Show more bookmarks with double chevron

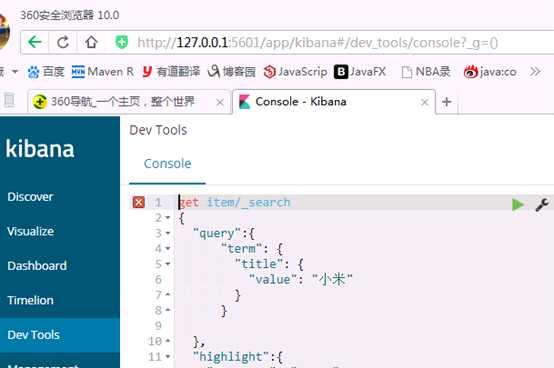coord(535,72)
